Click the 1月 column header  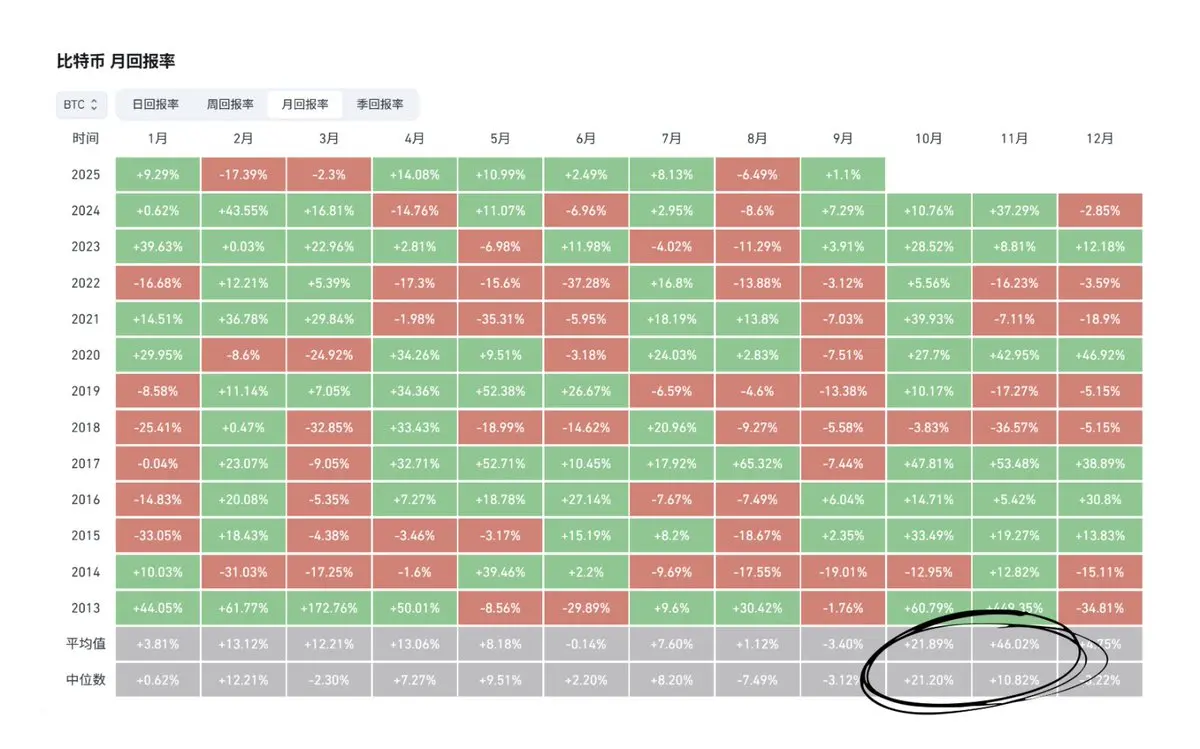(x=158, y=139)
